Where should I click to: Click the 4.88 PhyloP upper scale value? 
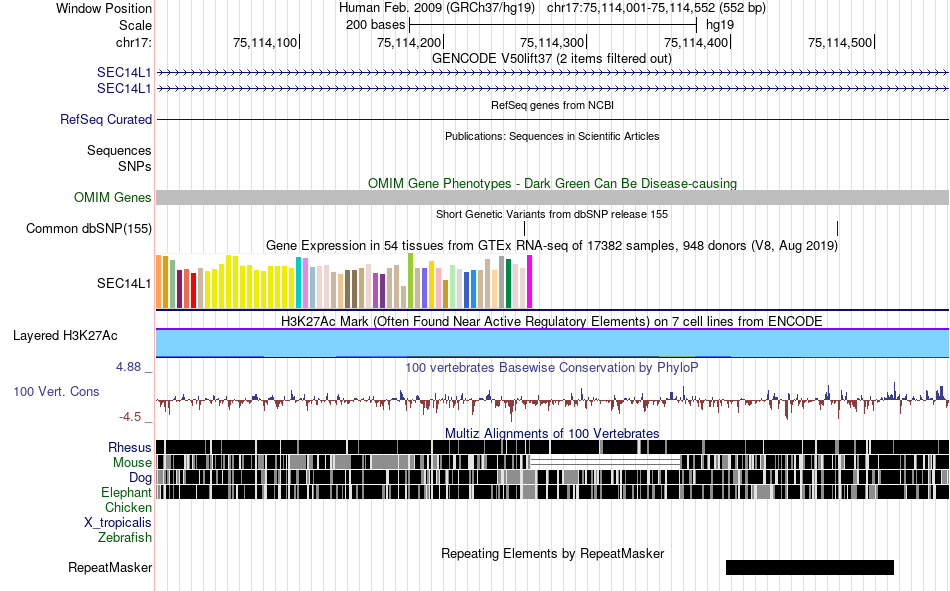[128, 367]
